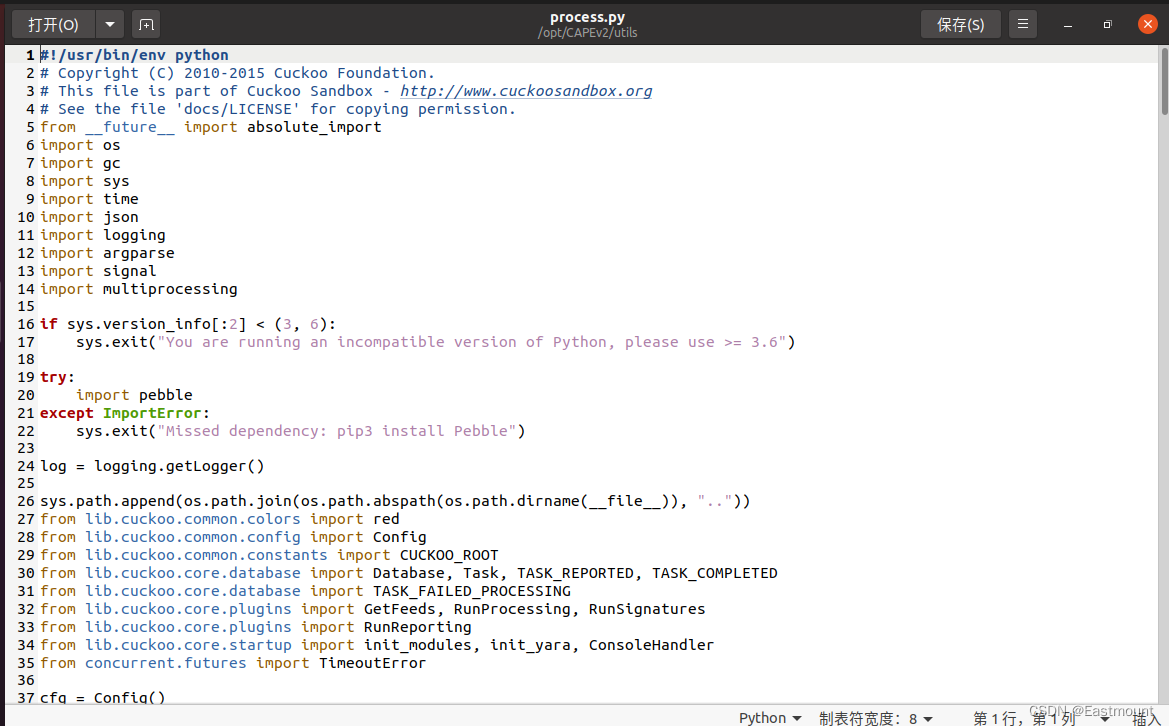Screen dimensions: 1169x726
Task: Click the 'import pebble' line
Action: click(134, 395)
